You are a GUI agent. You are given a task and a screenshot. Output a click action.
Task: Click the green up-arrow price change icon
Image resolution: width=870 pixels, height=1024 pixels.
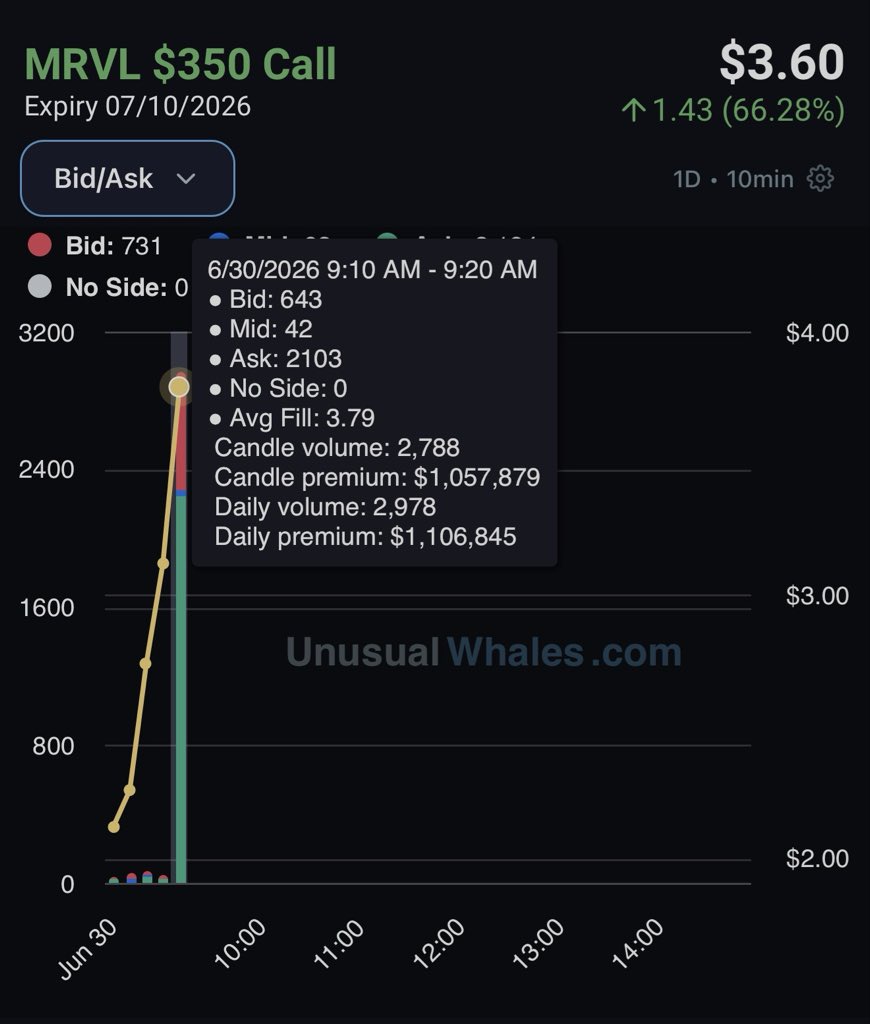pyautogui.click(x=633, y=110)
